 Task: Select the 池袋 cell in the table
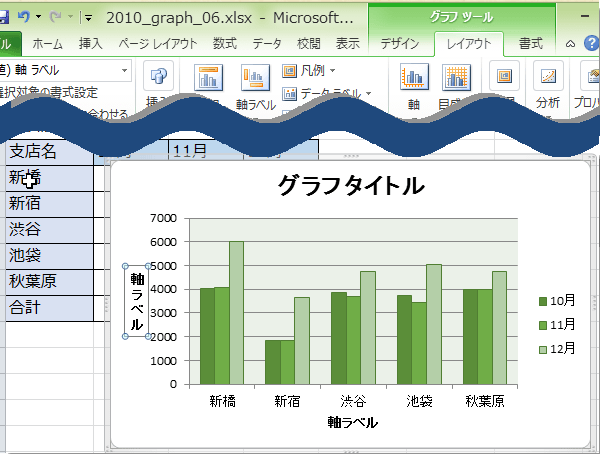(49, 256)
